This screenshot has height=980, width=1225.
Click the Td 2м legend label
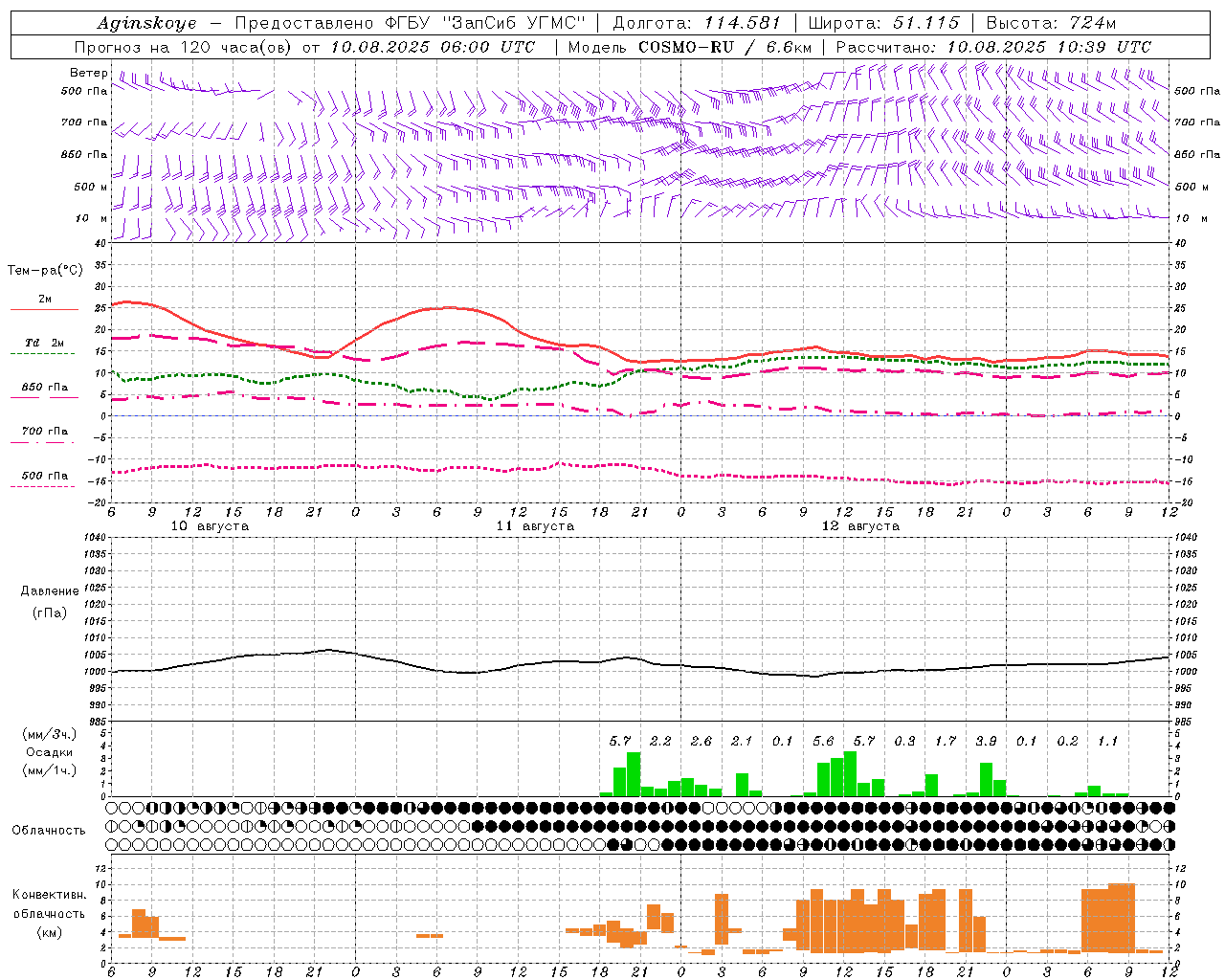coord(45,343)
